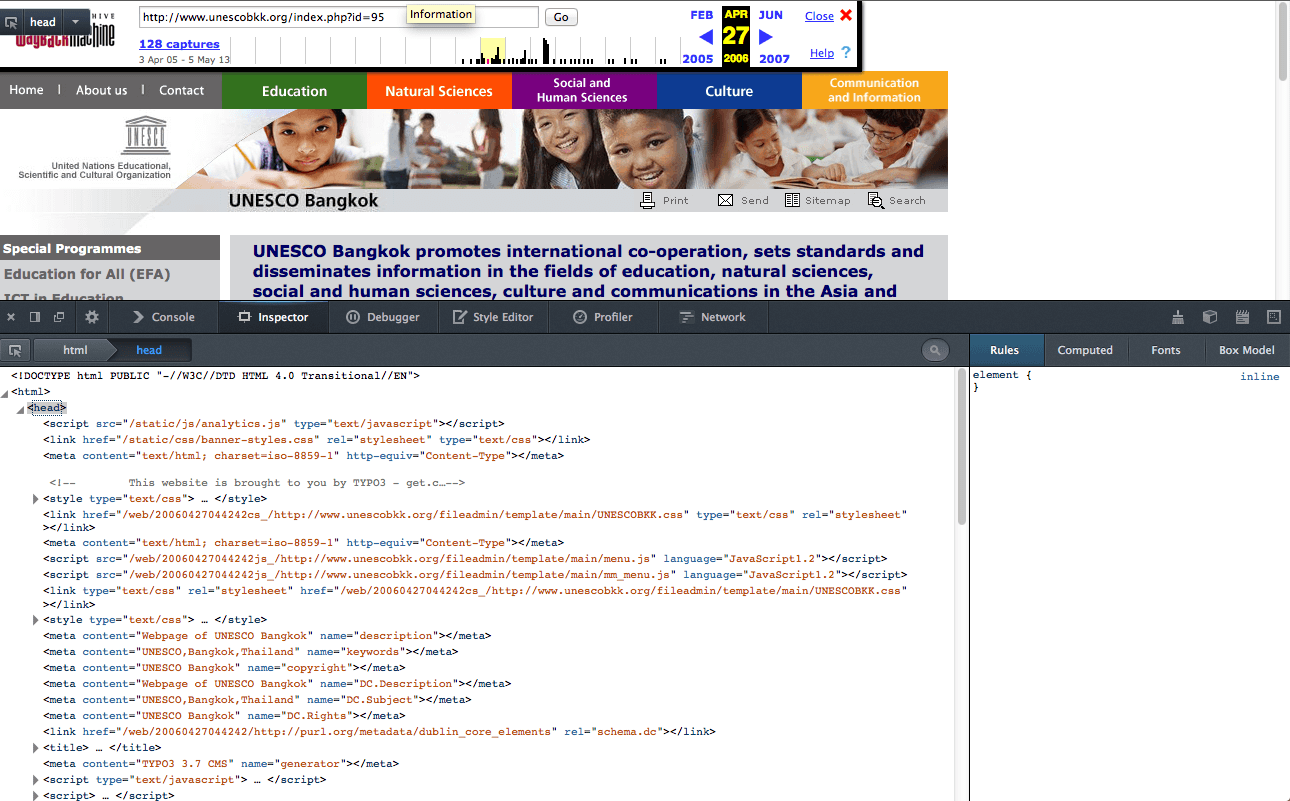Toggle responsive design mode icon
Viewport: 1290px width, 801px height.
click(x=1274, y=317)
